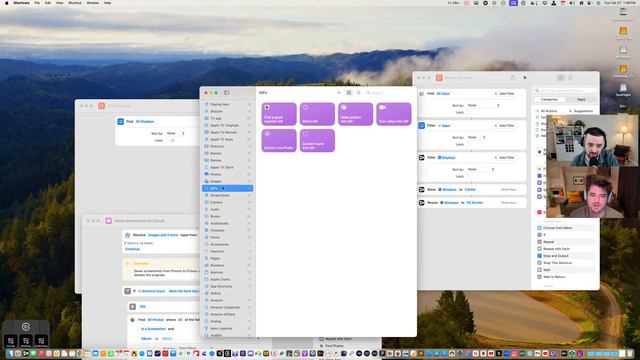
Task: Open the Extract Live Photo shortcut card
Action: 279,140
